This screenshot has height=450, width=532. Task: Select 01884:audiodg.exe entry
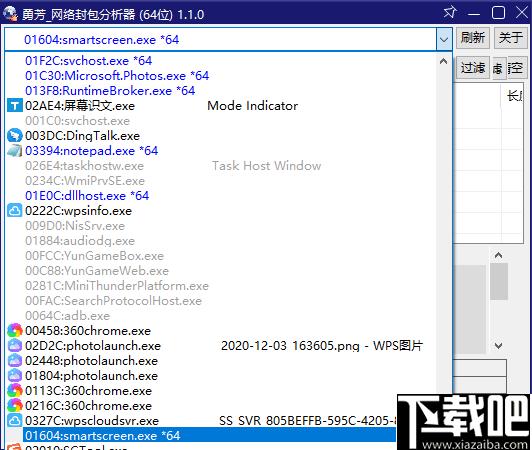221,240
